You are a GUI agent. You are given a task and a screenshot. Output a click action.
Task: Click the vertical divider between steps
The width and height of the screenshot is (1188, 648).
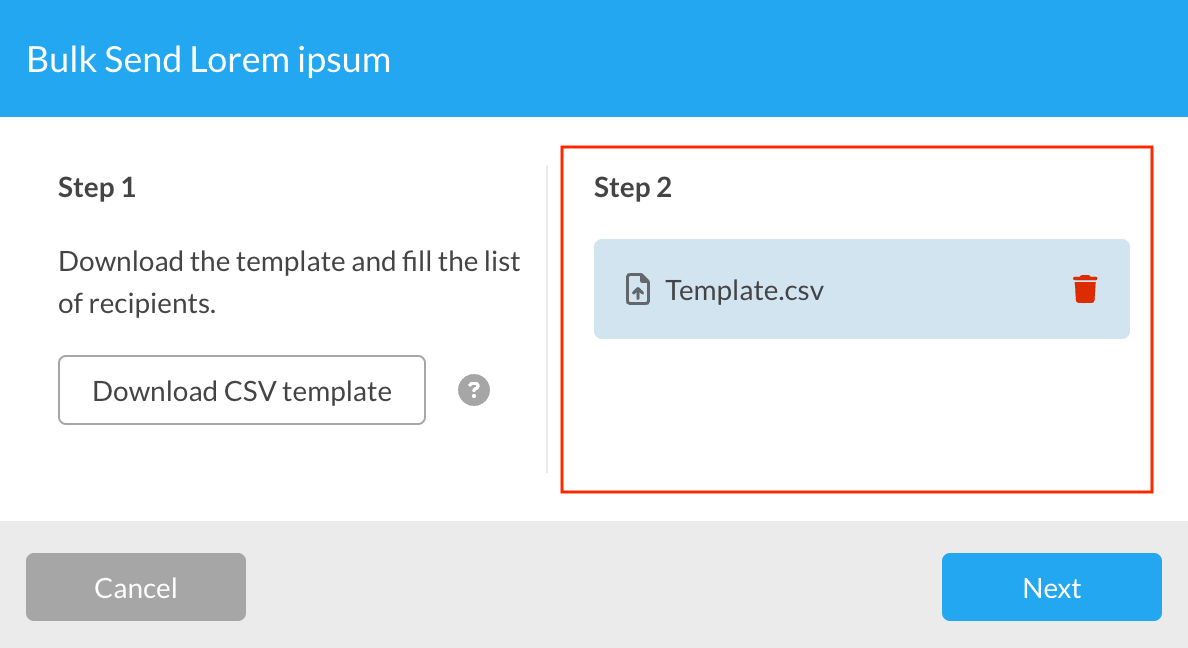547,320
